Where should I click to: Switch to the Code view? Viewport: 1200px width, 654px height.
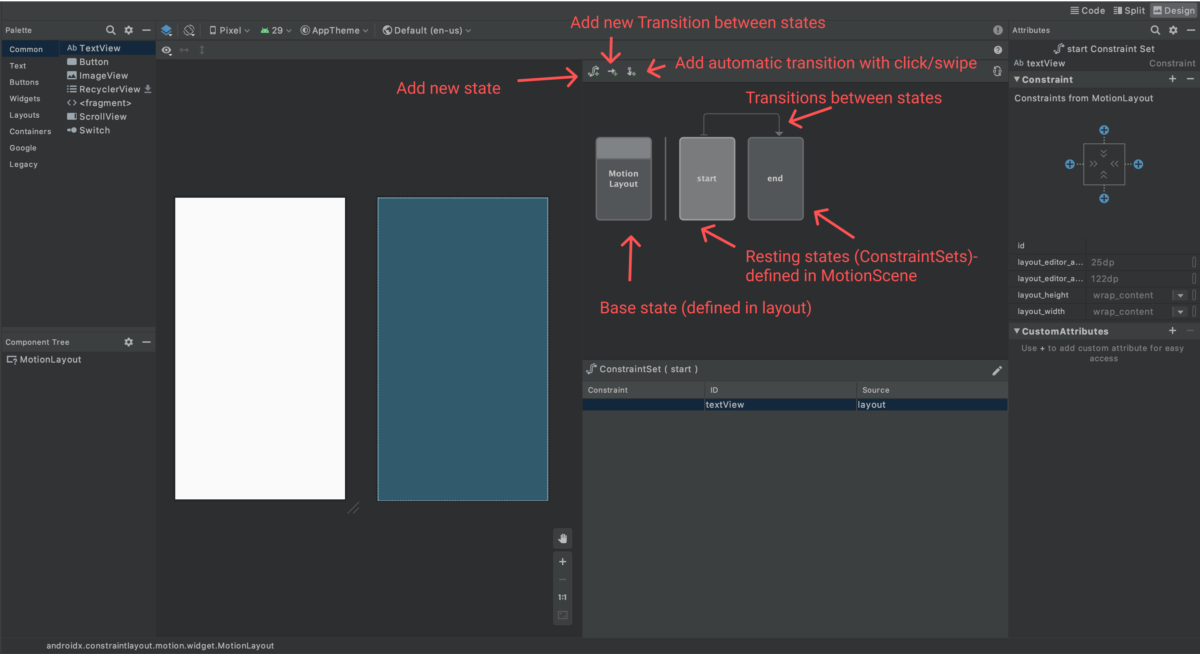1087,10
